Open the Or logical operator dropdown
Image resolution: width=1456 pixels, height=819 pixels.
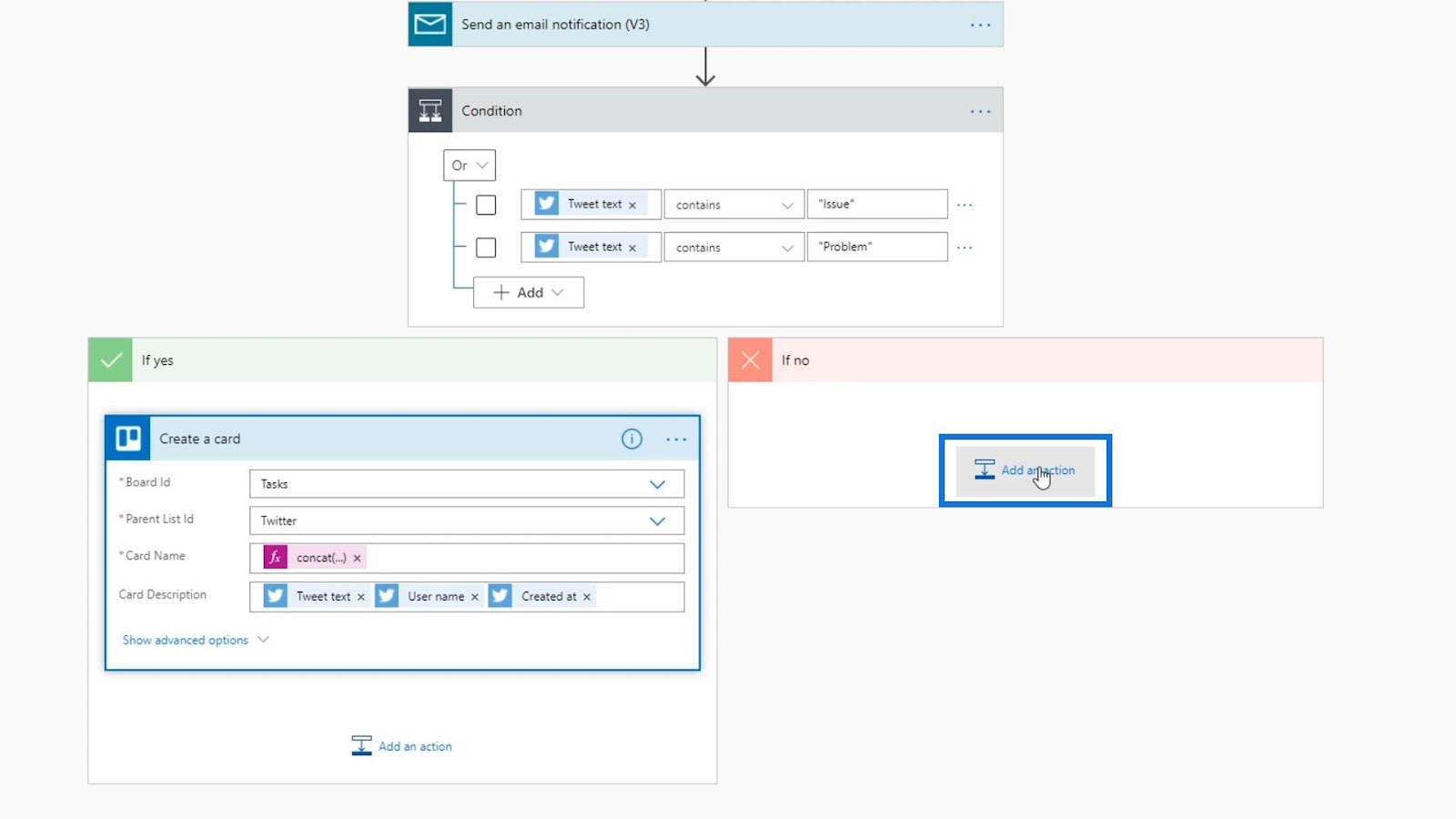(x=470, y=166)
